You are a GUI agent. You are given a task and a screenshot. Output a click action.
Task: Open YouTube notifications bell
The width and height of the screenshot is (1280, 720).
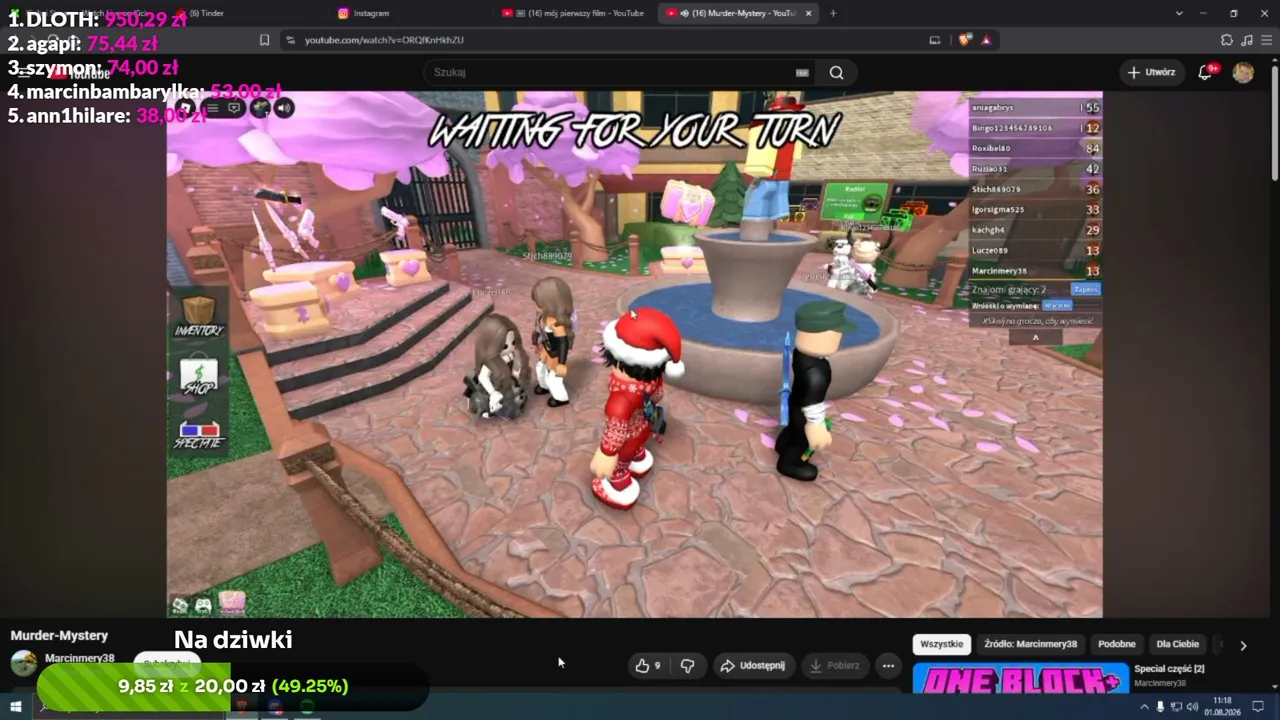[1207, 72]
